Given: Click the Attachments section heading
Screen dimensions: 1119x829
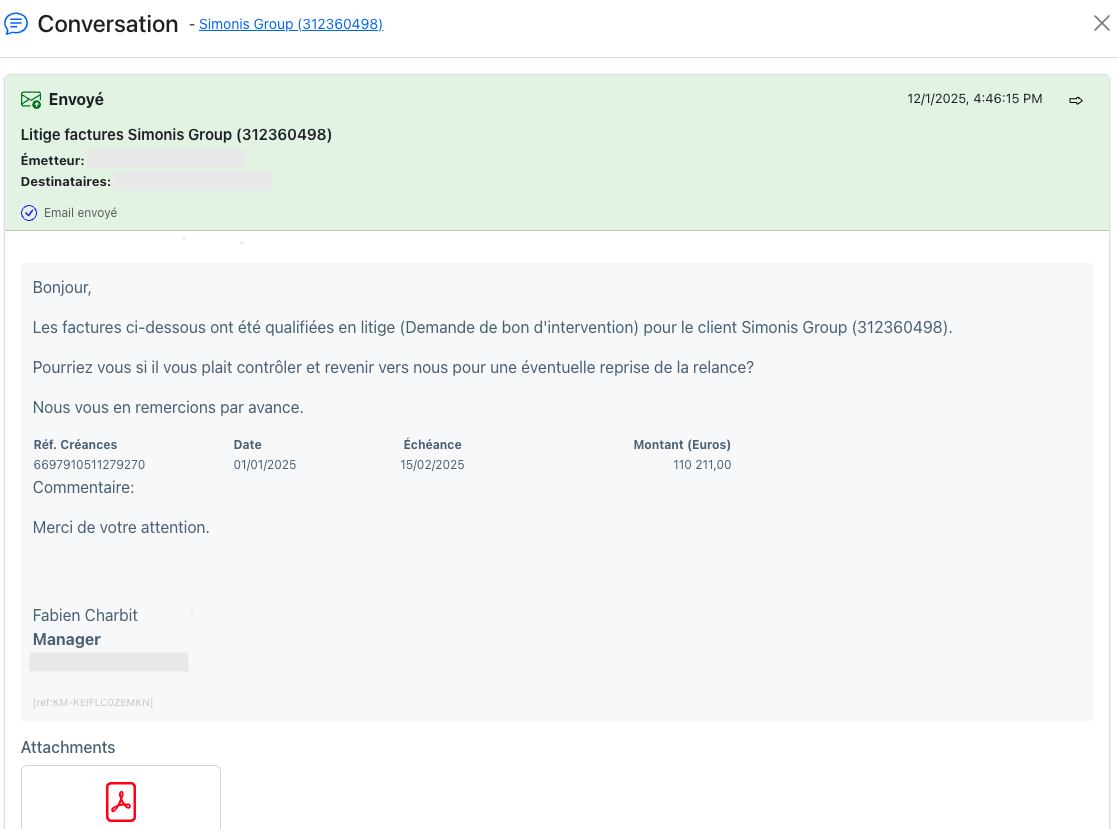Looking at the screenshot, I should tap(68, 747).
